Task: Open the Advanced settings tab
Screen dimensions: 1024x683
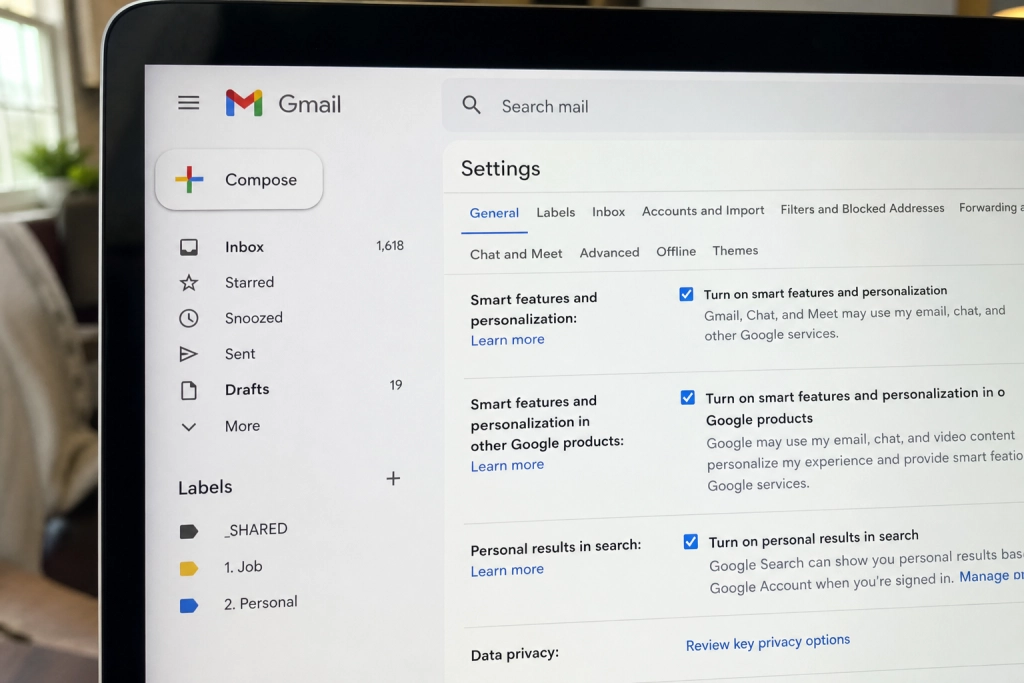Action: point(609,253)
